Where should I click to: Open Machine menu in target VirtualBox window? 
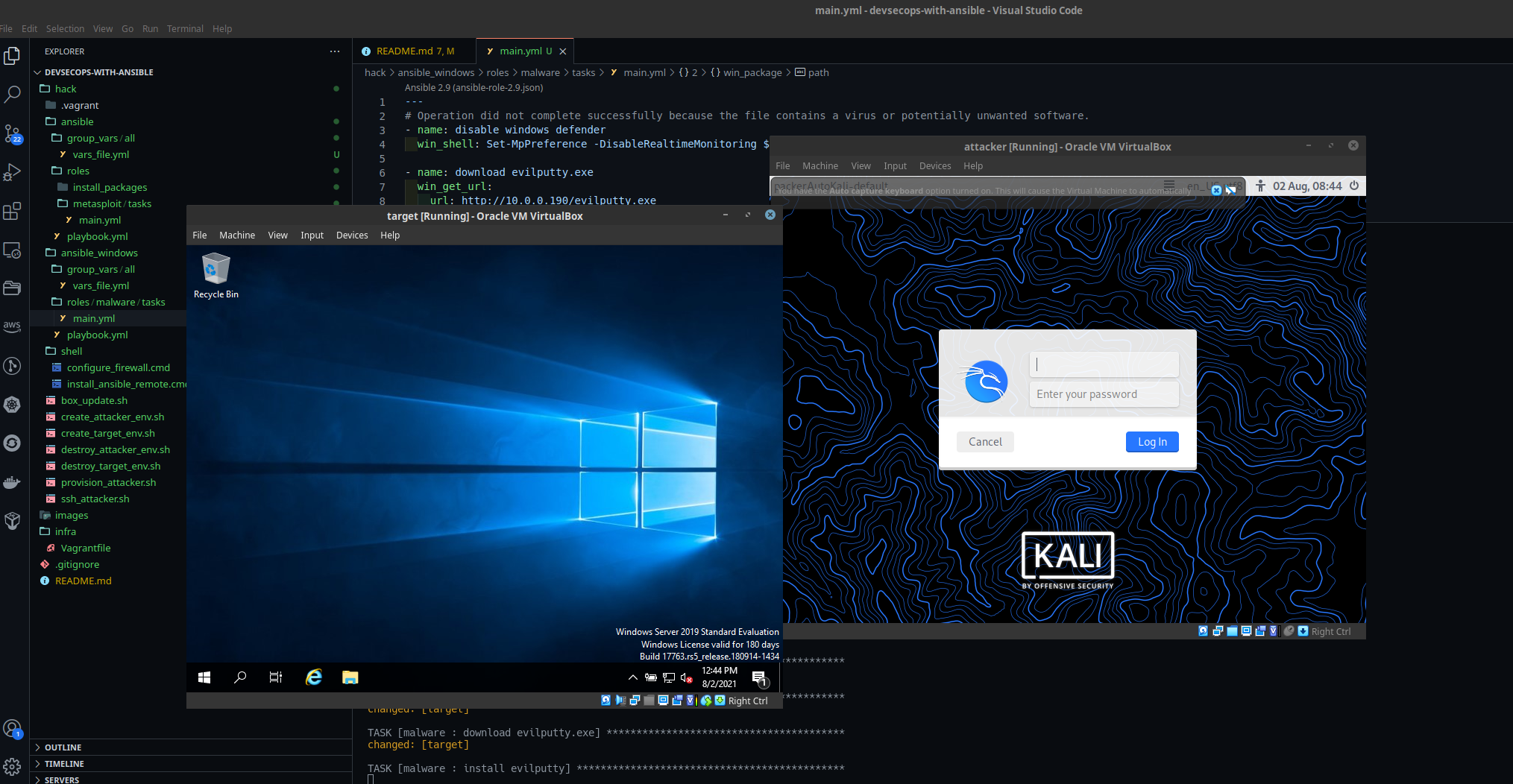click(x=237, y=235)
